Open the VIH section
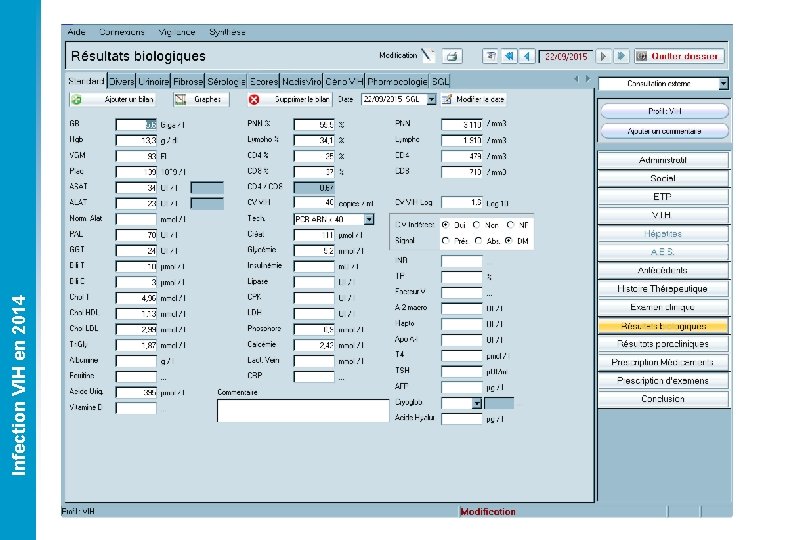Viewport: 810px width, 540px height. pos(663,215)
